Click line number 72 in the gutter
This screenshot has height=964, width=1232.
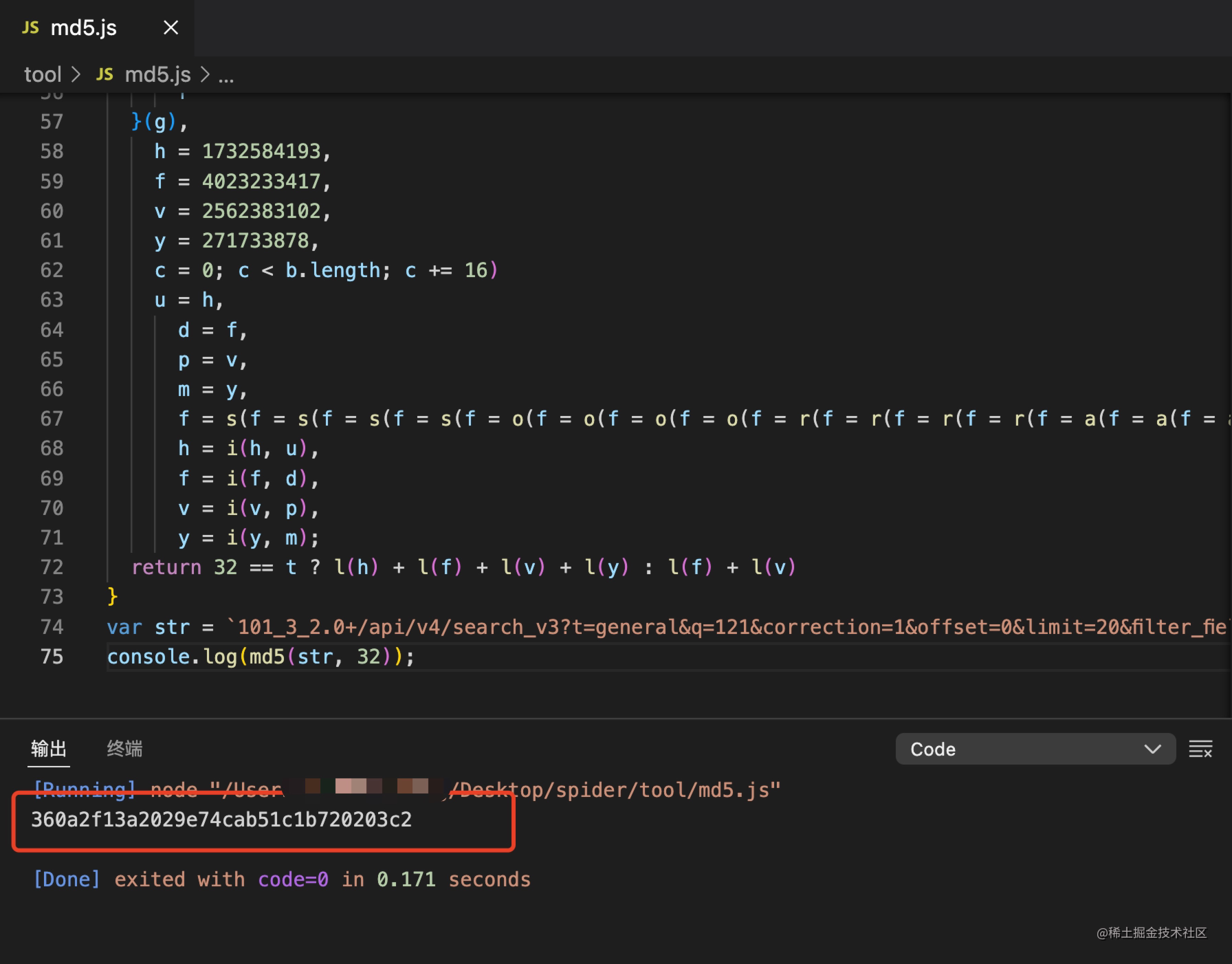pos(52,567)
